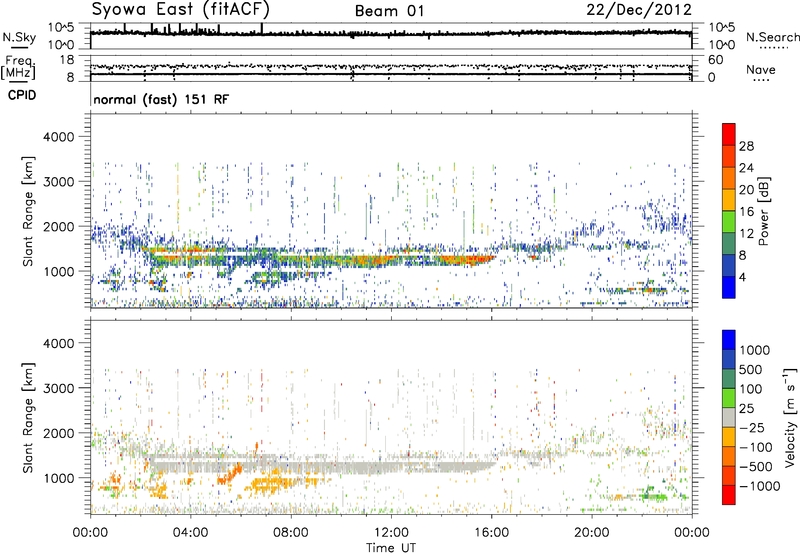Click the "28" power colorbar label
The width and height of the screenshot is (800, 554).
[x=746, y=146]
